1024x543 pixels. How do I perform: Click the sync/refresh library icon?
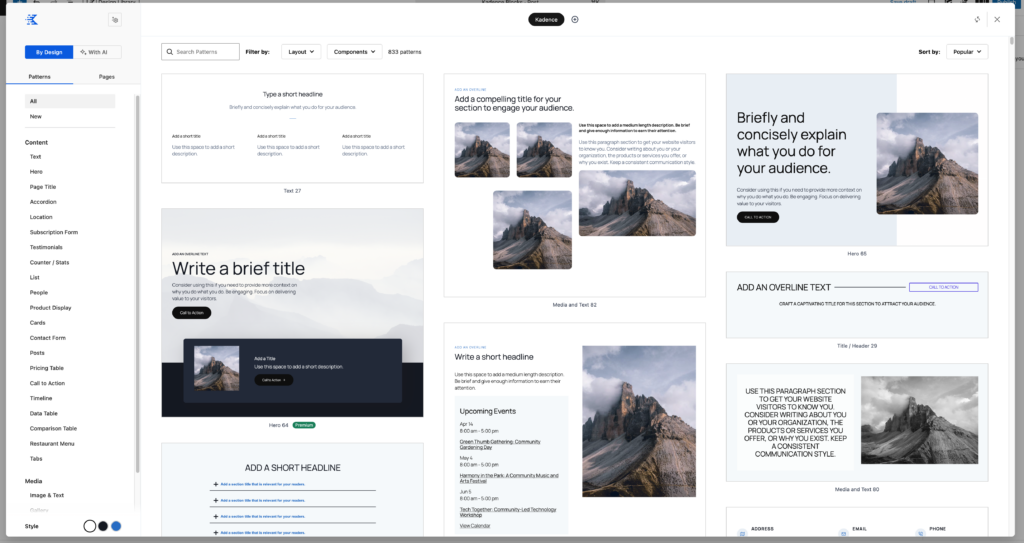[977, 20]
